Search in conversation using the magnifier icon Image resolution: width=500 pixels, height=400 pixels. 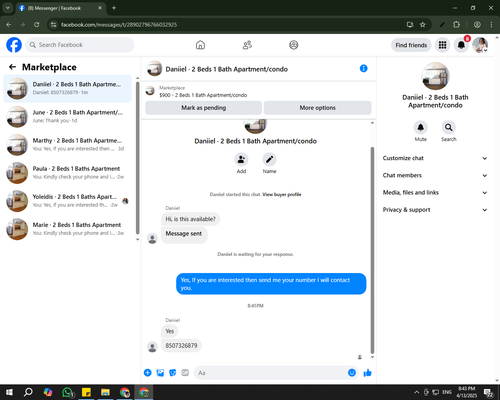pos(449,127)
